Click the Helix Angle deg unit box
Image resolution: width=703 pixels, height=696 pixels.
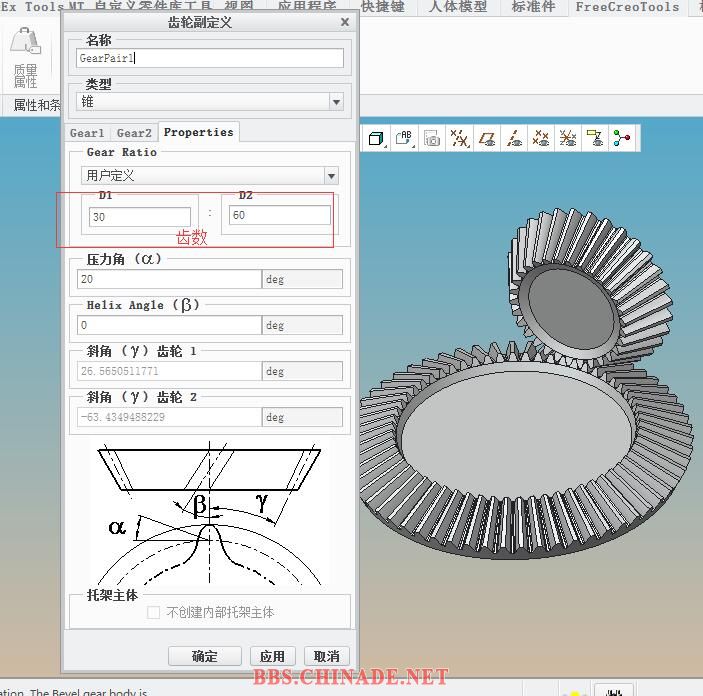point(303,325)
